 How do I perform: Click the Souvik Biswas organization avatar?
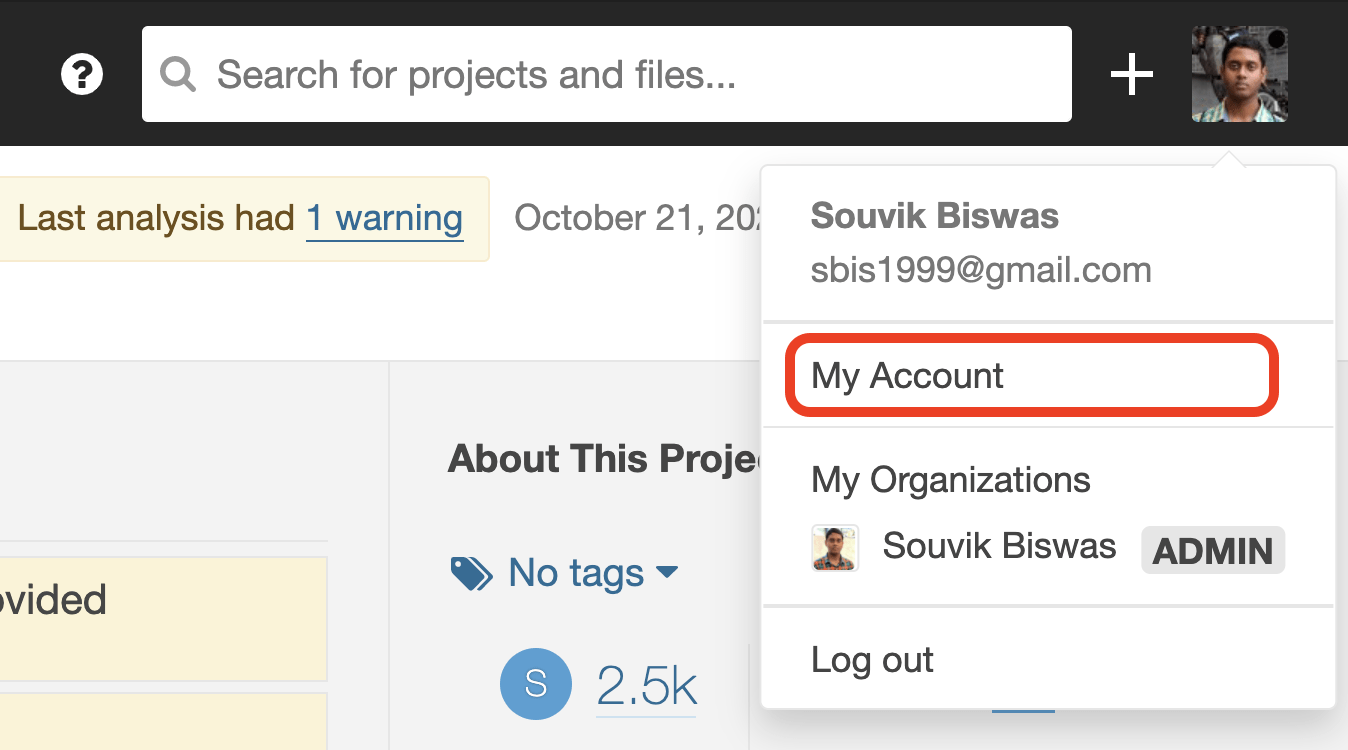(835, 547)
